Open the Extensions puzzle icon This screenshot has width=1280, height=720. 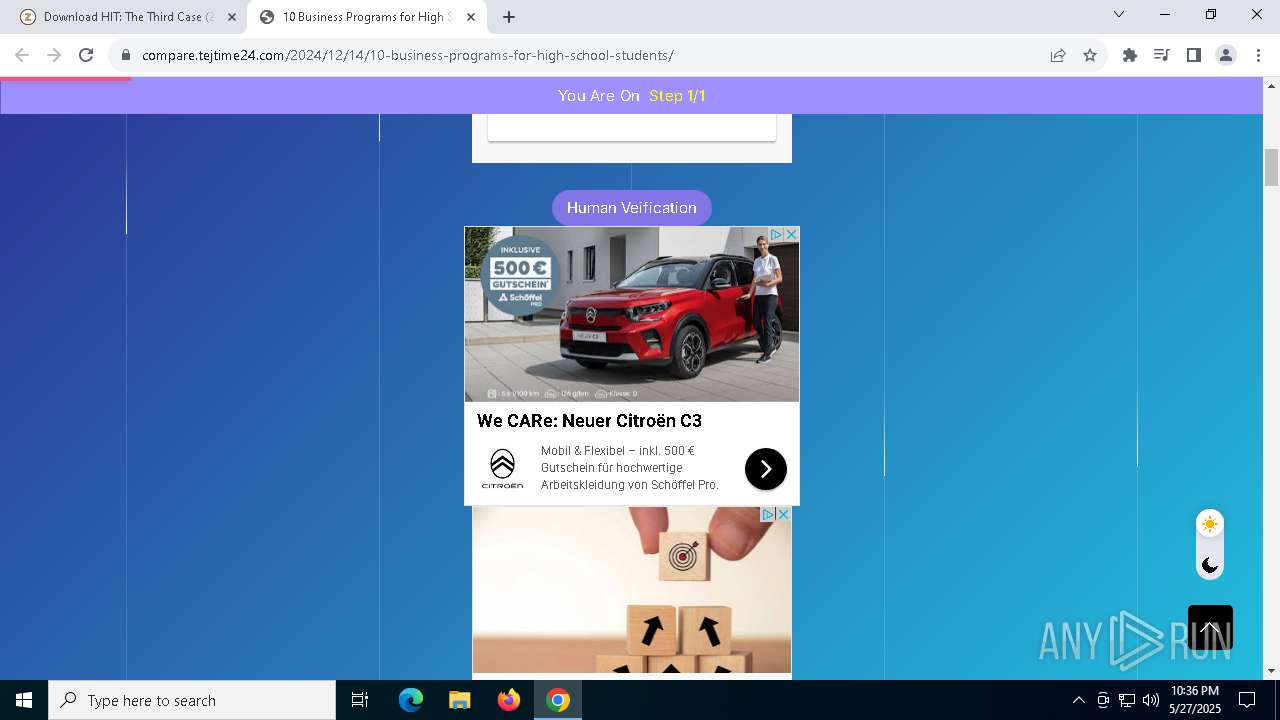point(1130,55)
